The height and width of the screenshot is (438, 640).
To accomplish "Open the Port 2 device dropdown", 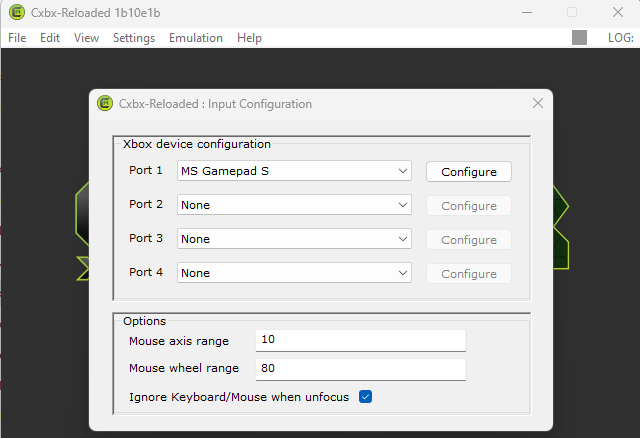I will coord(294,205).
